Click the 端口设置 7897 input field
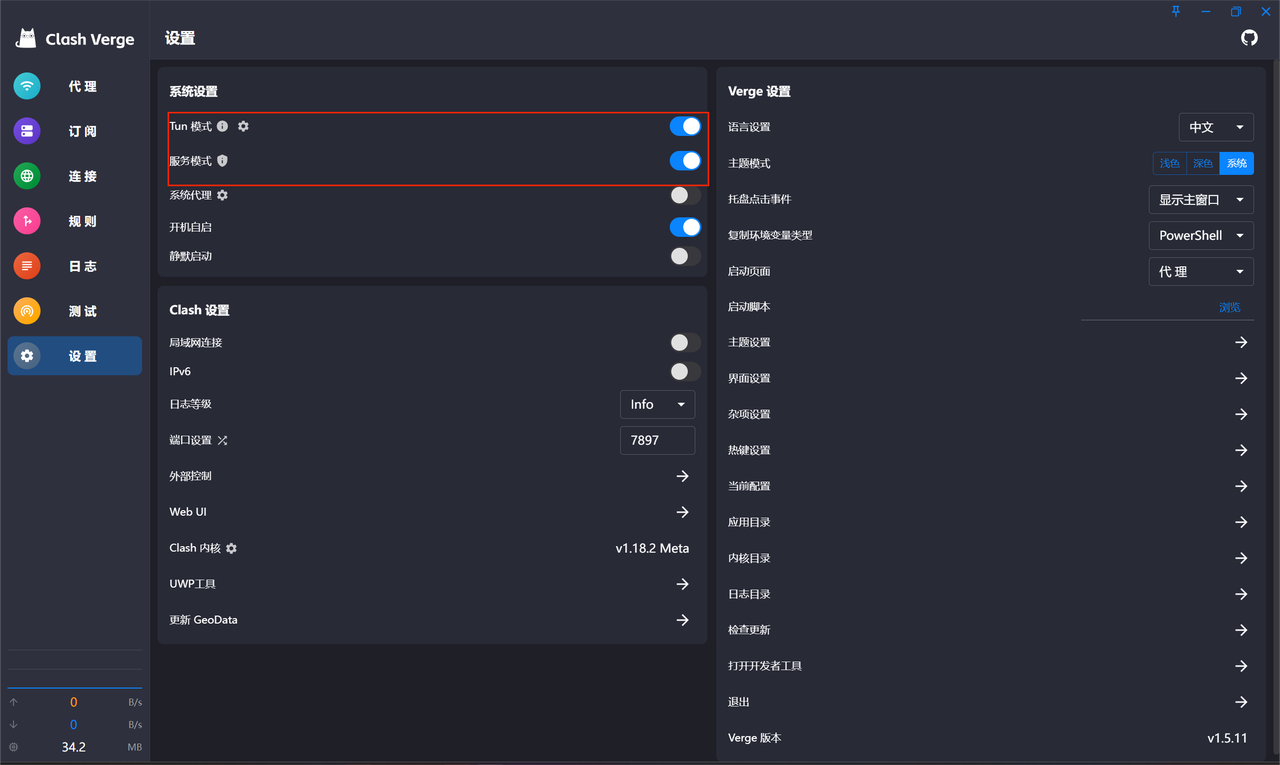This screenshot has width=1280, height=765. pos(657,440)
